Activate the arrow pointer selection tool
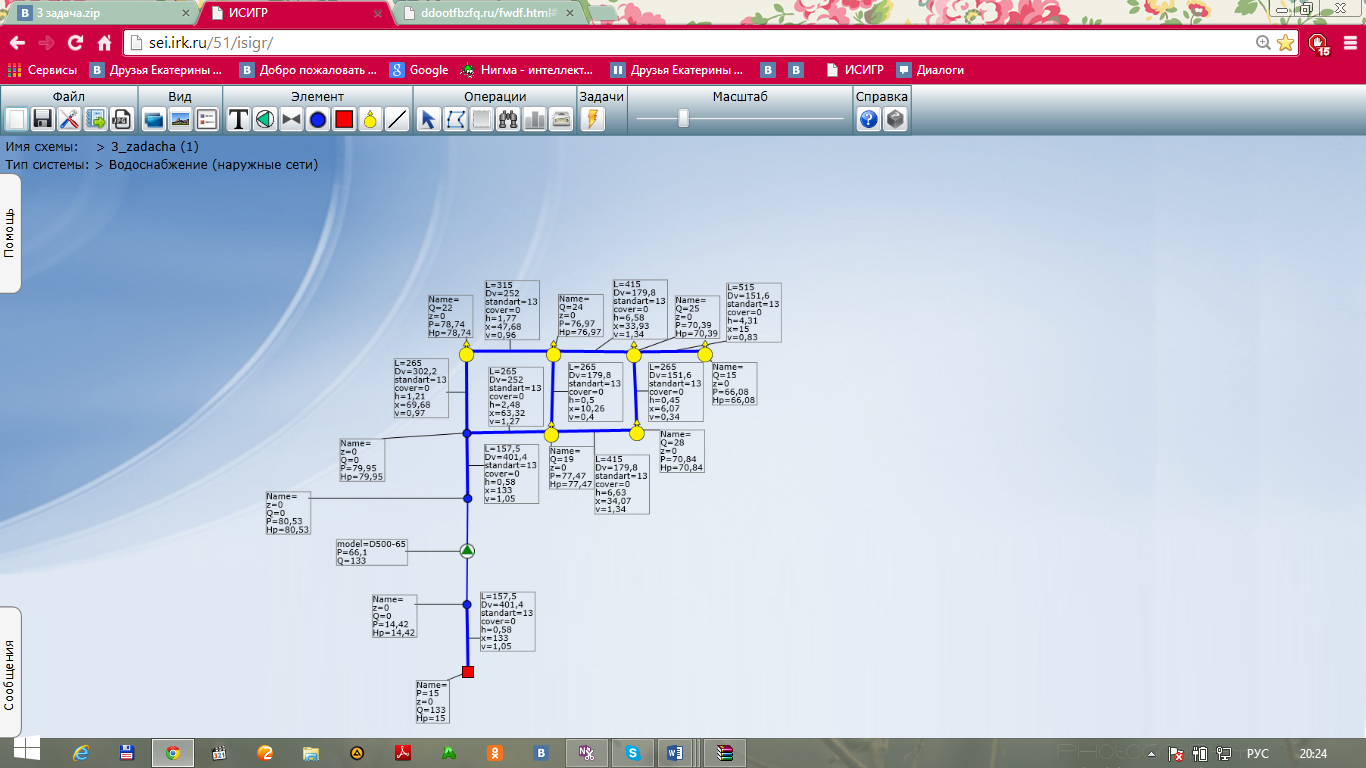The width and height of the screenshot is (1366, 768). pyautogui.click(x=428, y=120)
